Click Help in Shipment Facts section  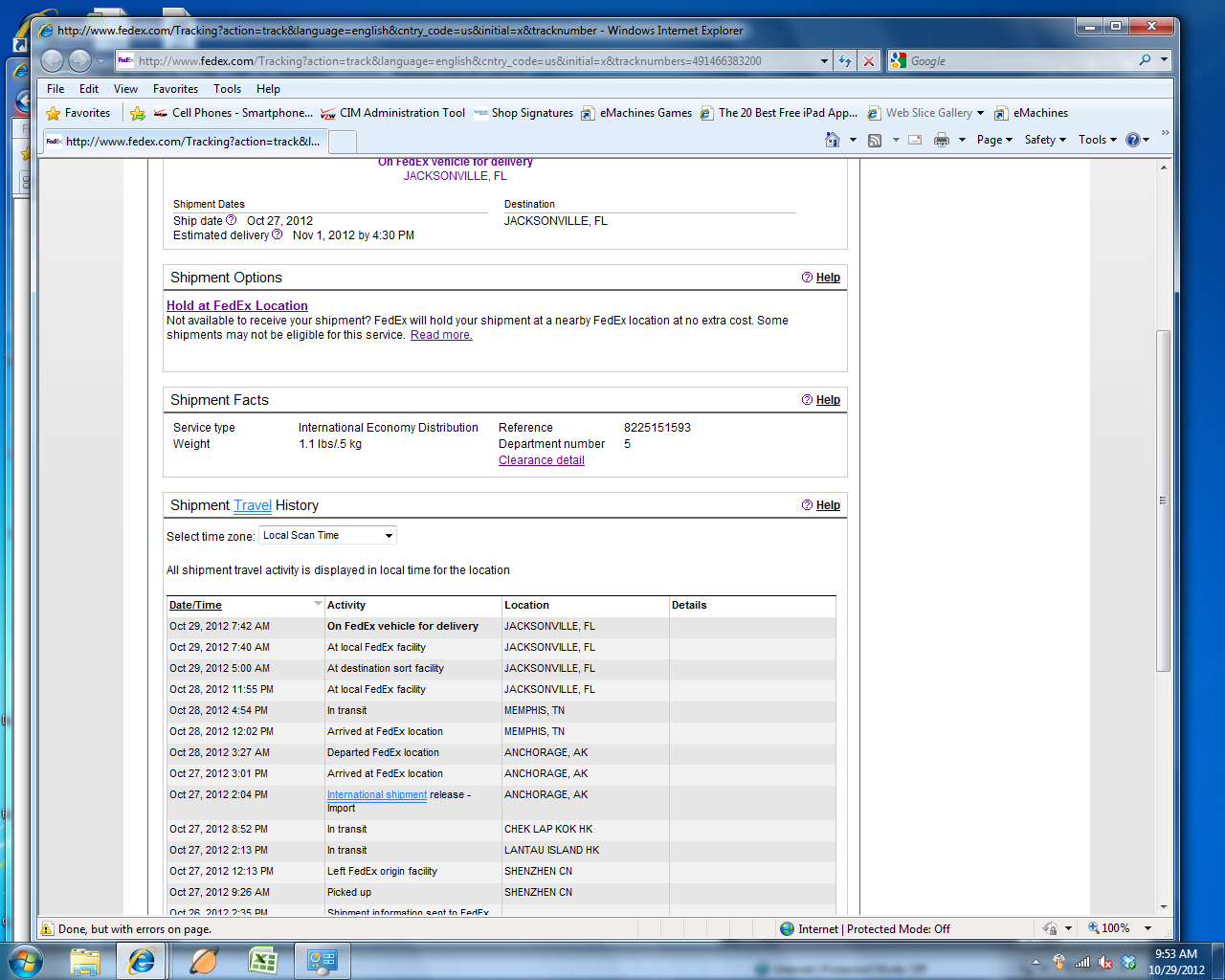[x=828, y=400]
